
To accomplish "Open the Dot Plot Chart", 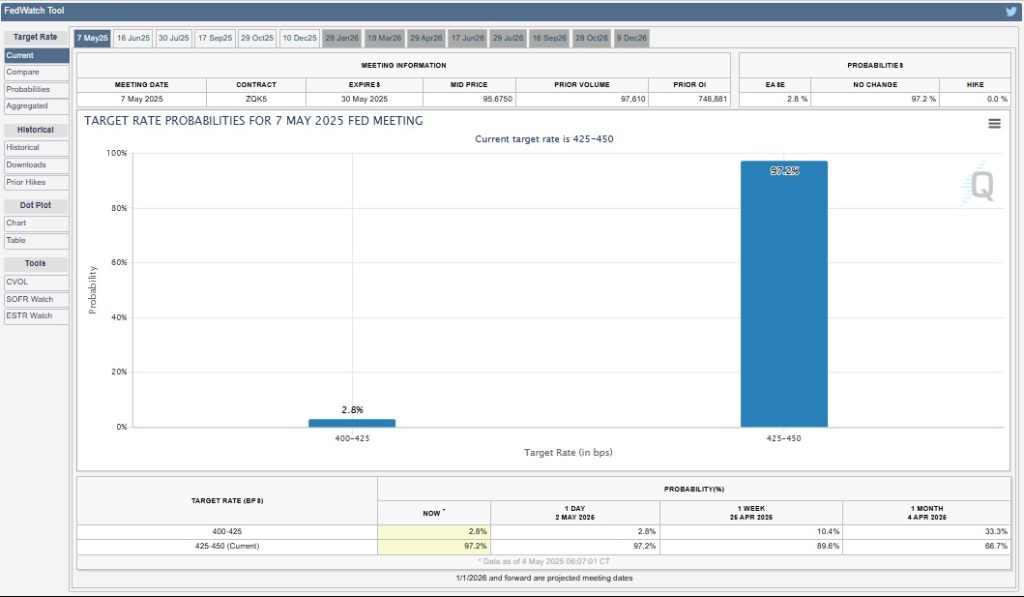I will click(x=36, y=223).
